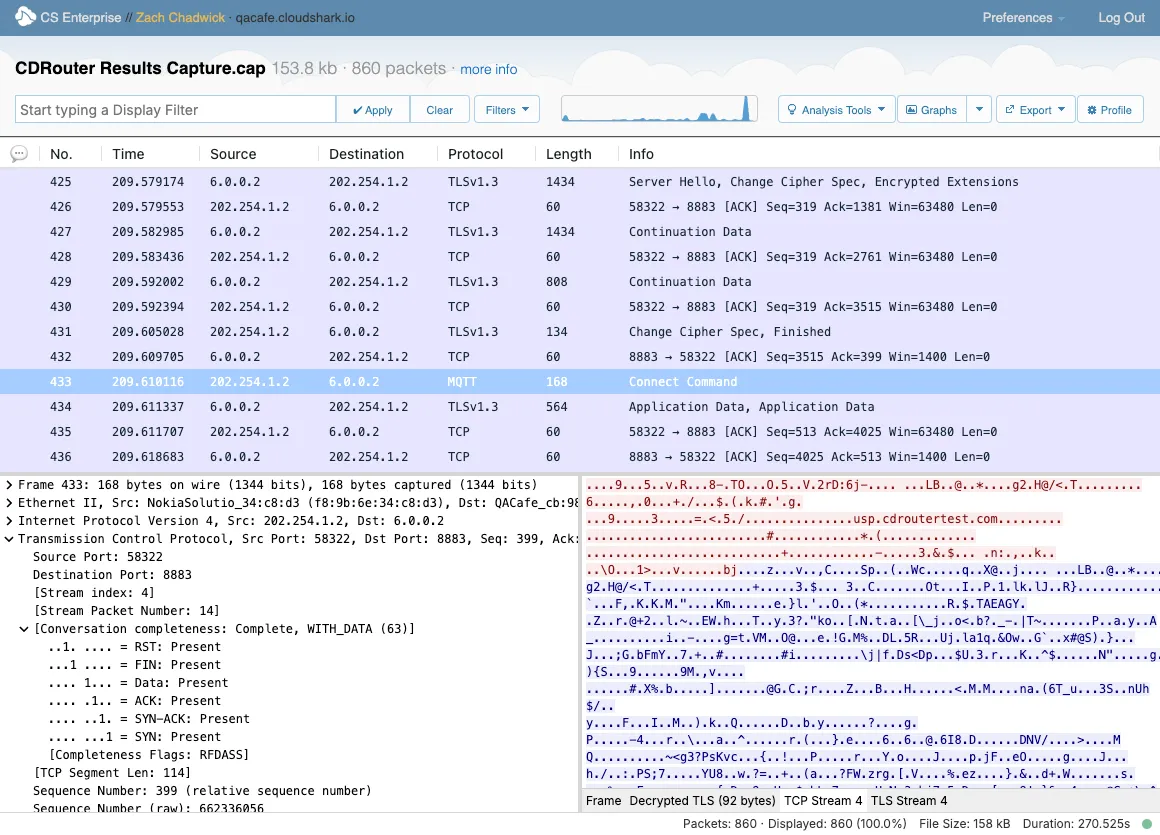Collapse the Transmission Control Protocol node
Viewport: 1160px width, 835px height.
pos(10,539)
